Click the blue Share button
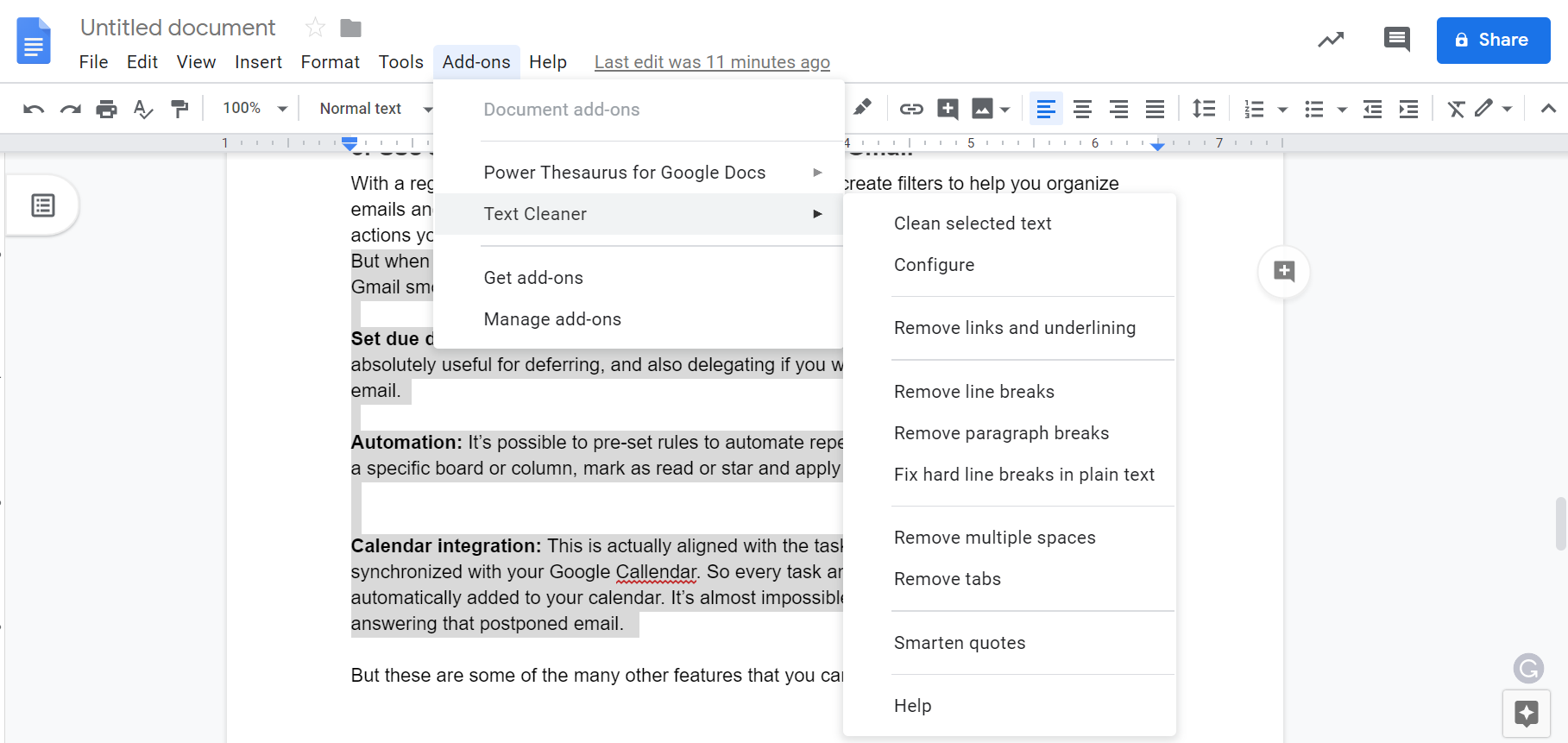The width and height of the screenshot is (1568, 743). point(1493,41)
